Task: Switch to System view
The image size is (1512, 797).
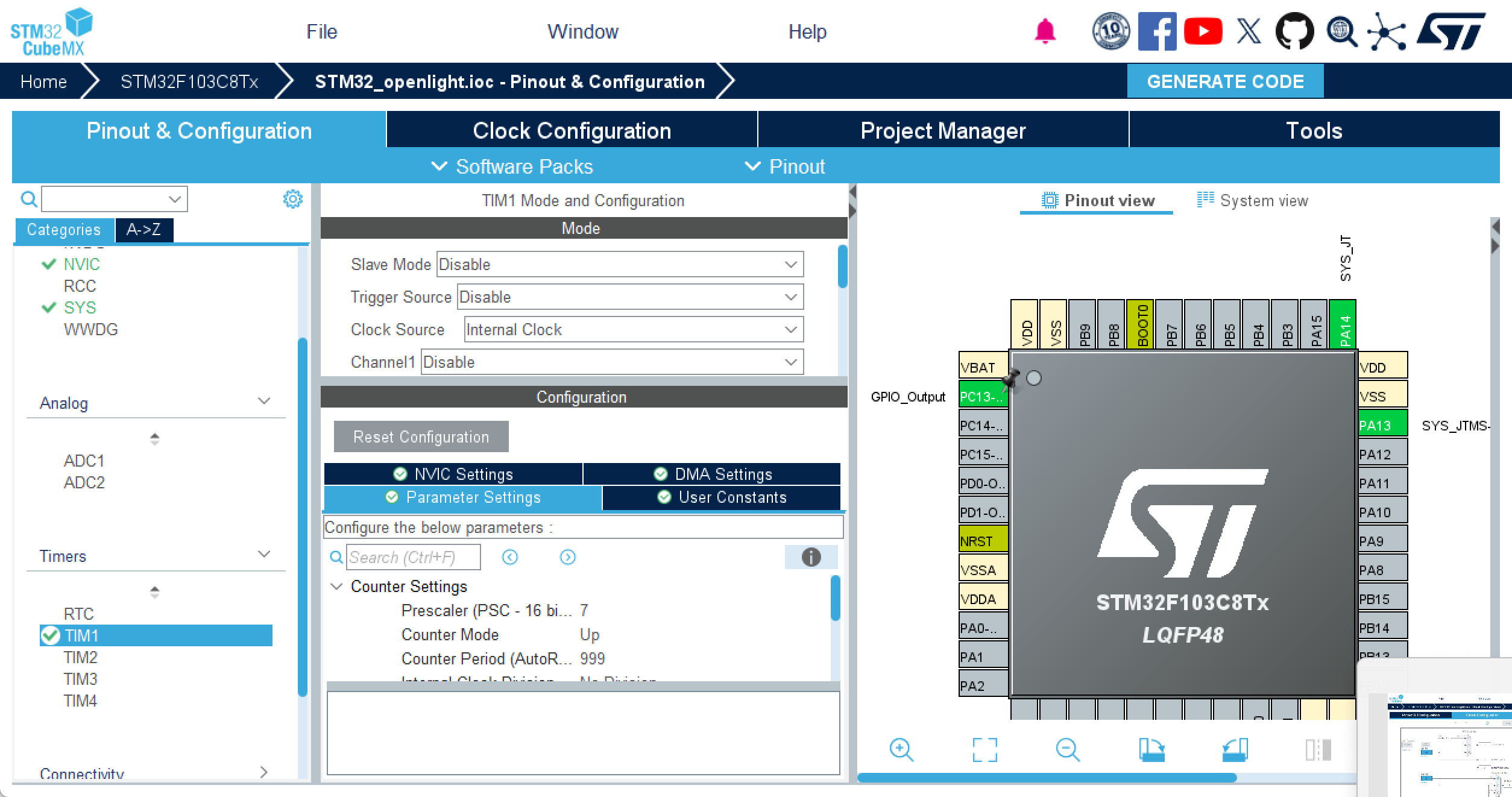Action: coord(1252,200)
